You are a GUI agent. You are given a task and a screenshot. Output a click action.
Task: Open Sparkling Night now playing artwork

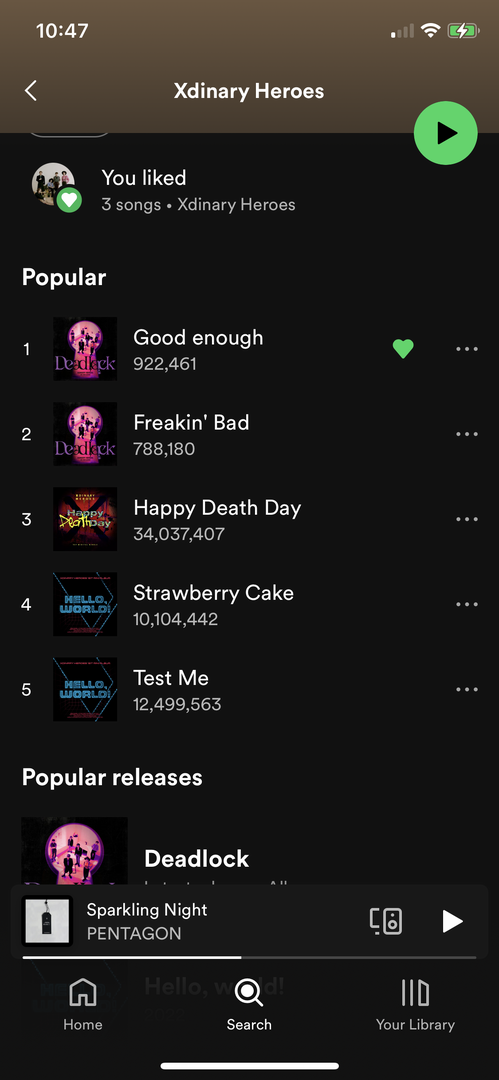point(47,921)
